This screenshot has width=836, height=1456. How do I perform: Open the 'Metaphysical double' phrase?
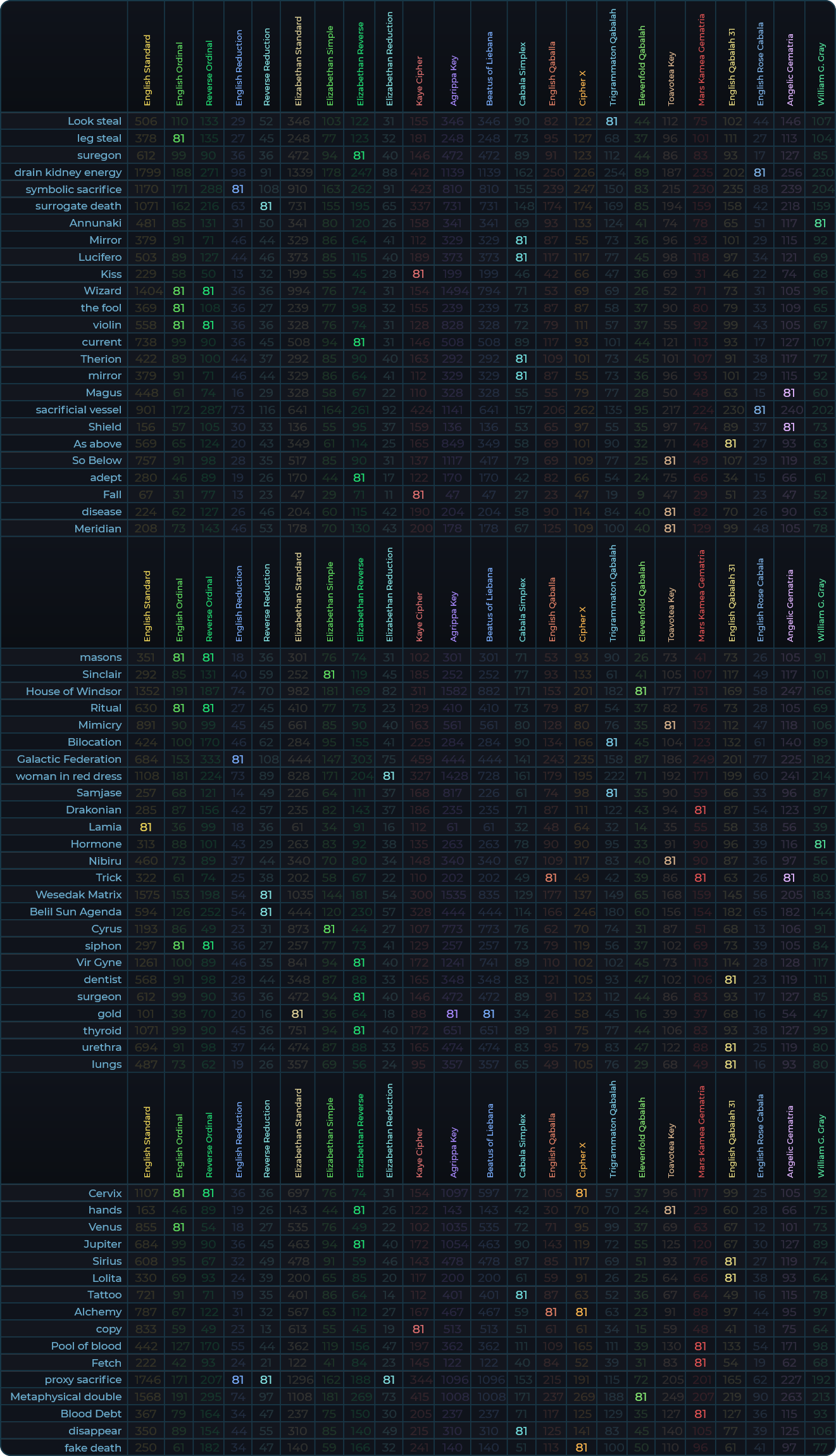pos(66,1396)
